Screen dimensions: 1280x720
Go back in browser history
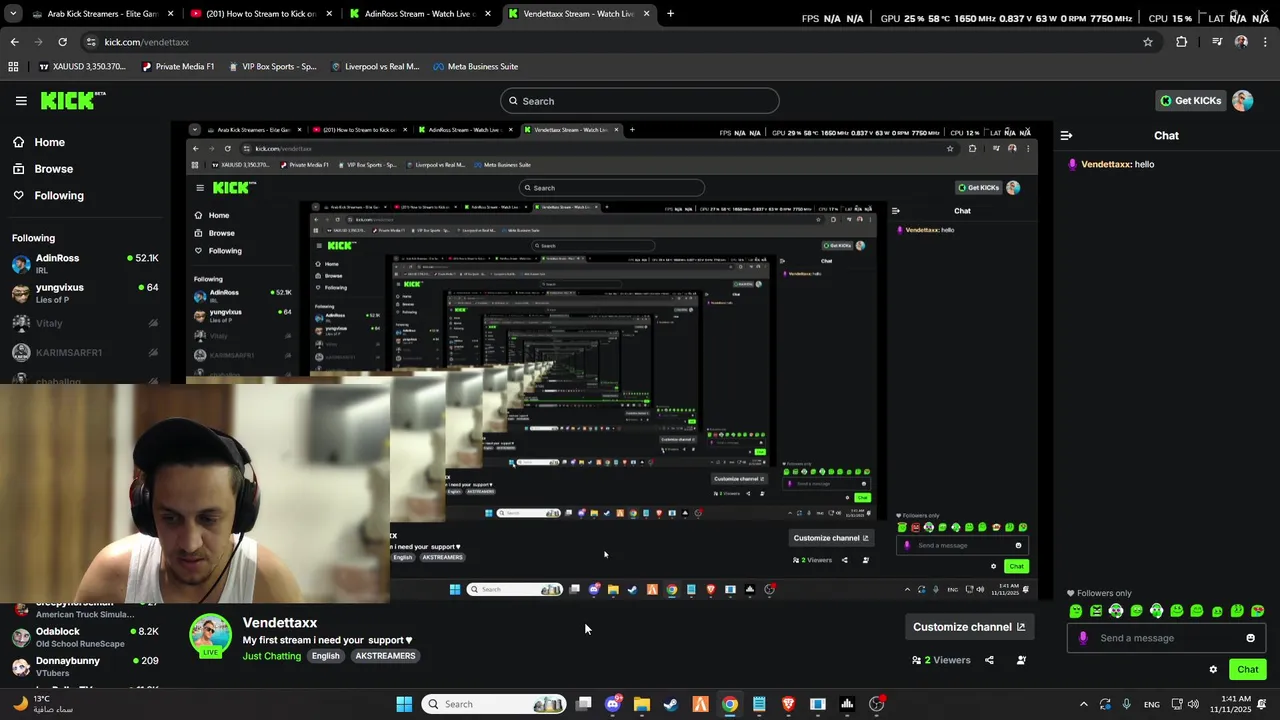tap(14, 42)
